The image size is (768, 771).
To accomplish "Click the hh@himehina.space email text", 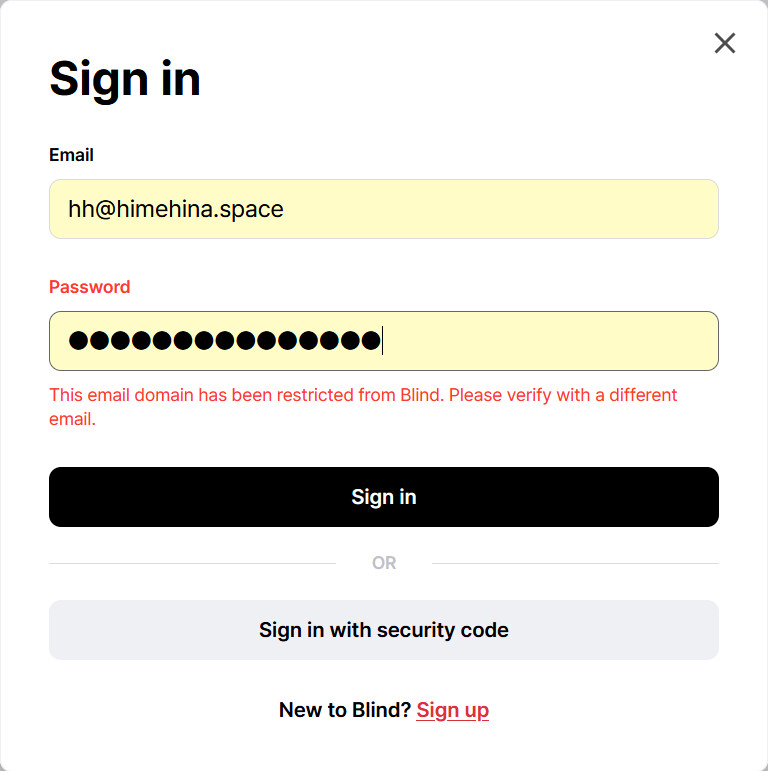I will [x=176, y=209].
